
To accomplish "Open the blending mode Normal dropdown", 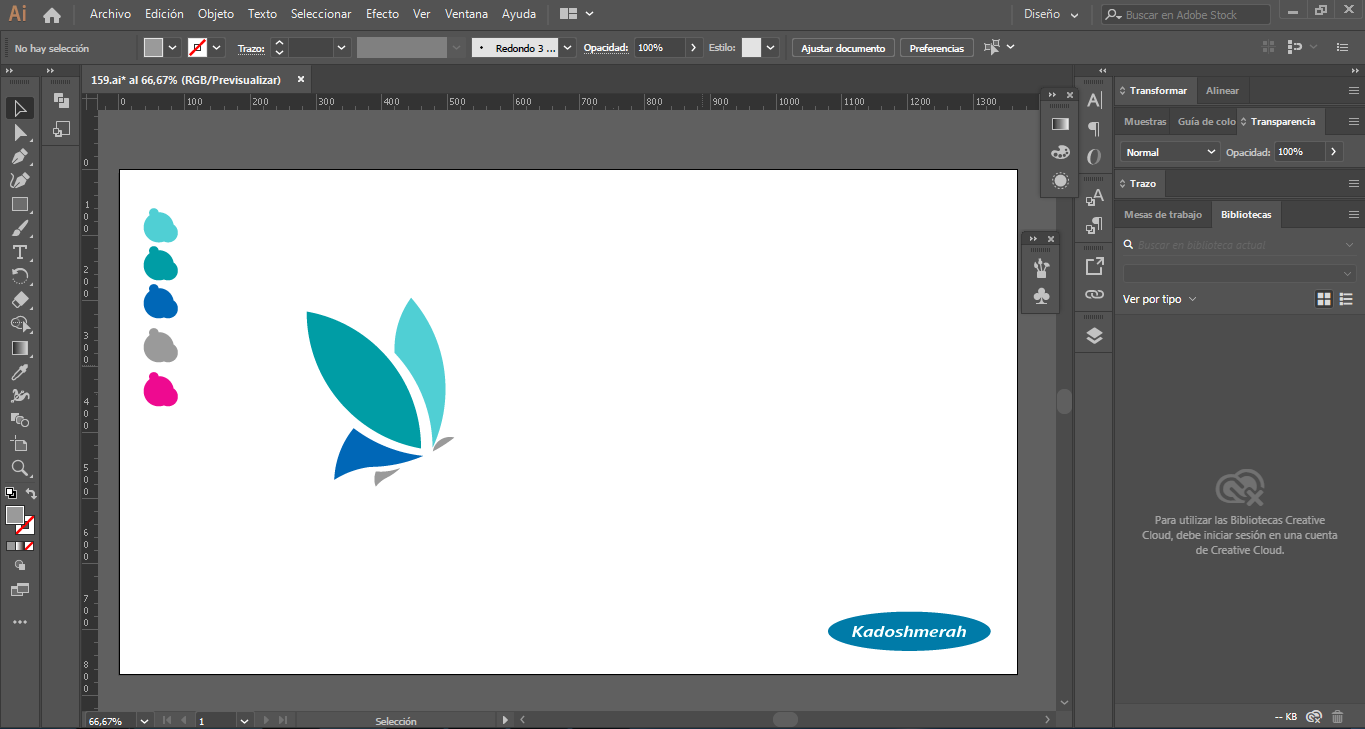I will click(x=1169, y=152).
